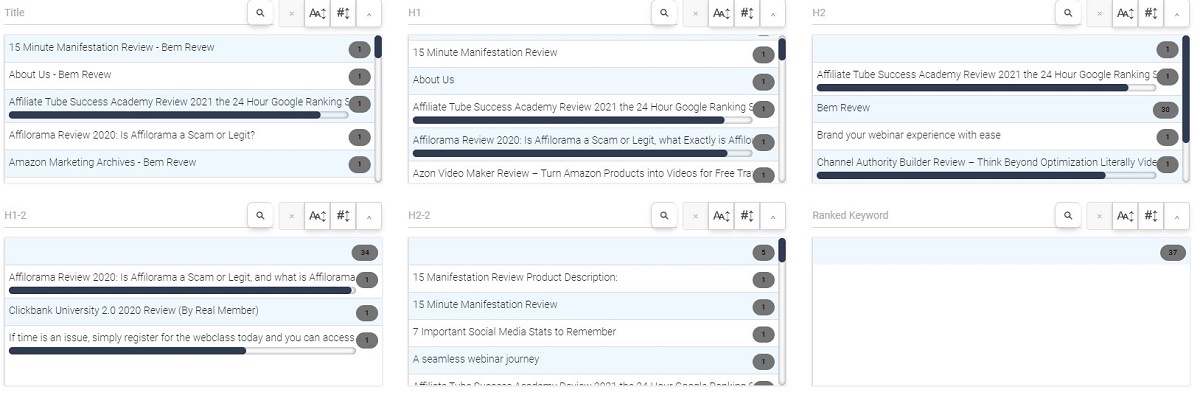The height and width of the screenshot is (395, 1200).
Task: Sort the H1 list alphabetically with the Aa icon
Action: pyautogui.click(x=721, y=13)
